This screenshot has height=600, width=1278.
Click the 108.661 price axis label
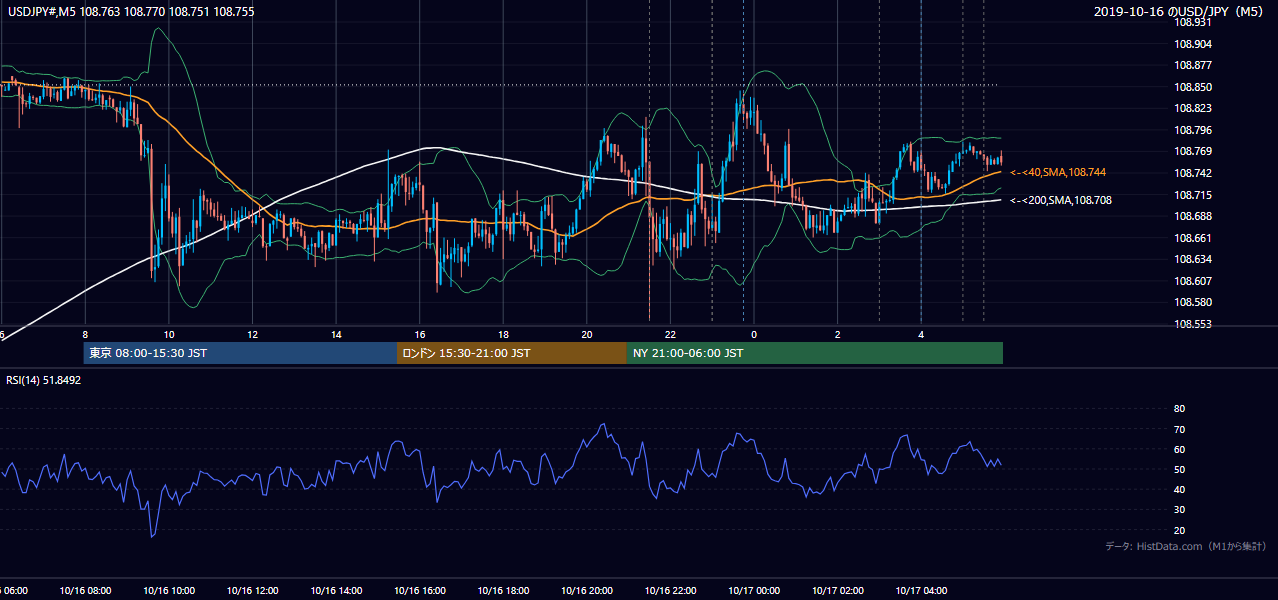click(1194, 238)
